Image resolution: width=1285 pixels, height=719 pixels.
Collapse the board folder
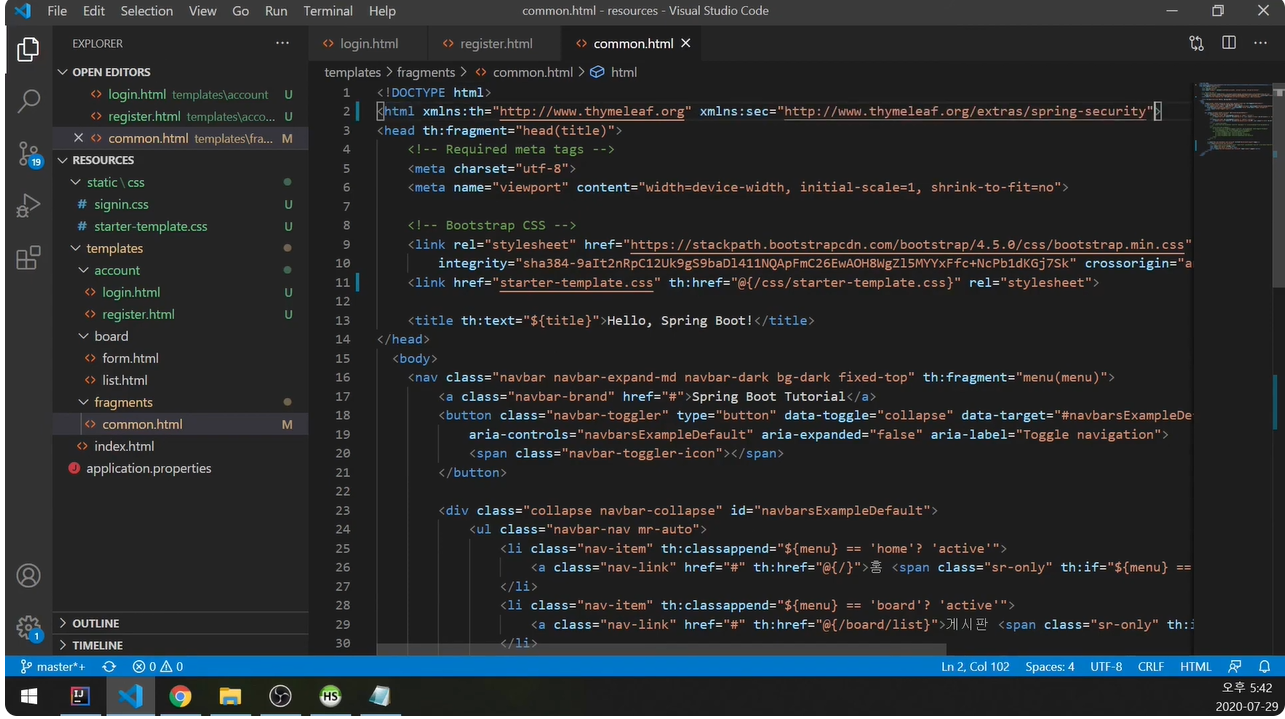(x=85, y=336)
